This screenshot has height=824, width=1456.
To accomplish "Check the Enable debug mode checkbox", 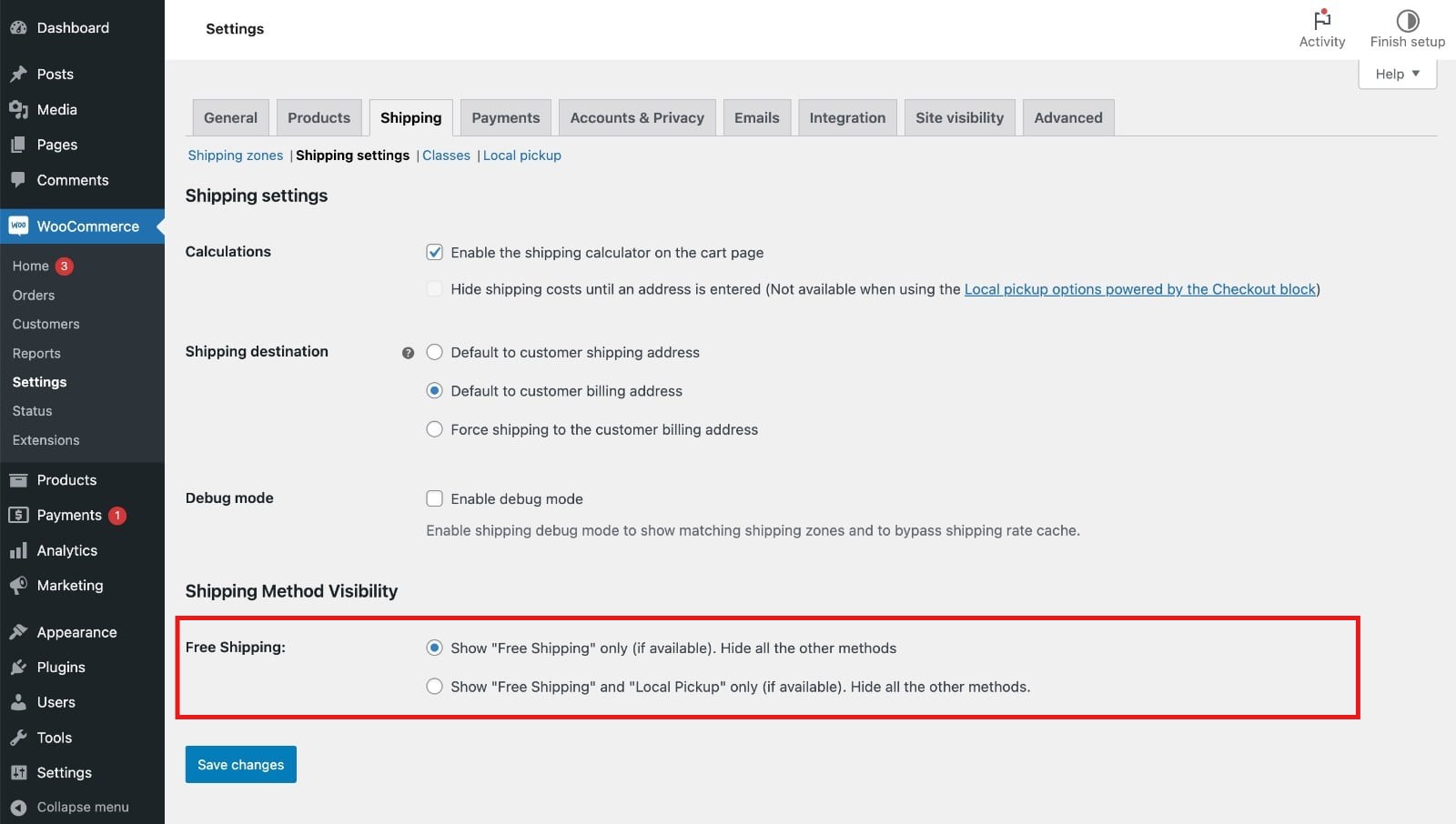I will pos(435,498).
